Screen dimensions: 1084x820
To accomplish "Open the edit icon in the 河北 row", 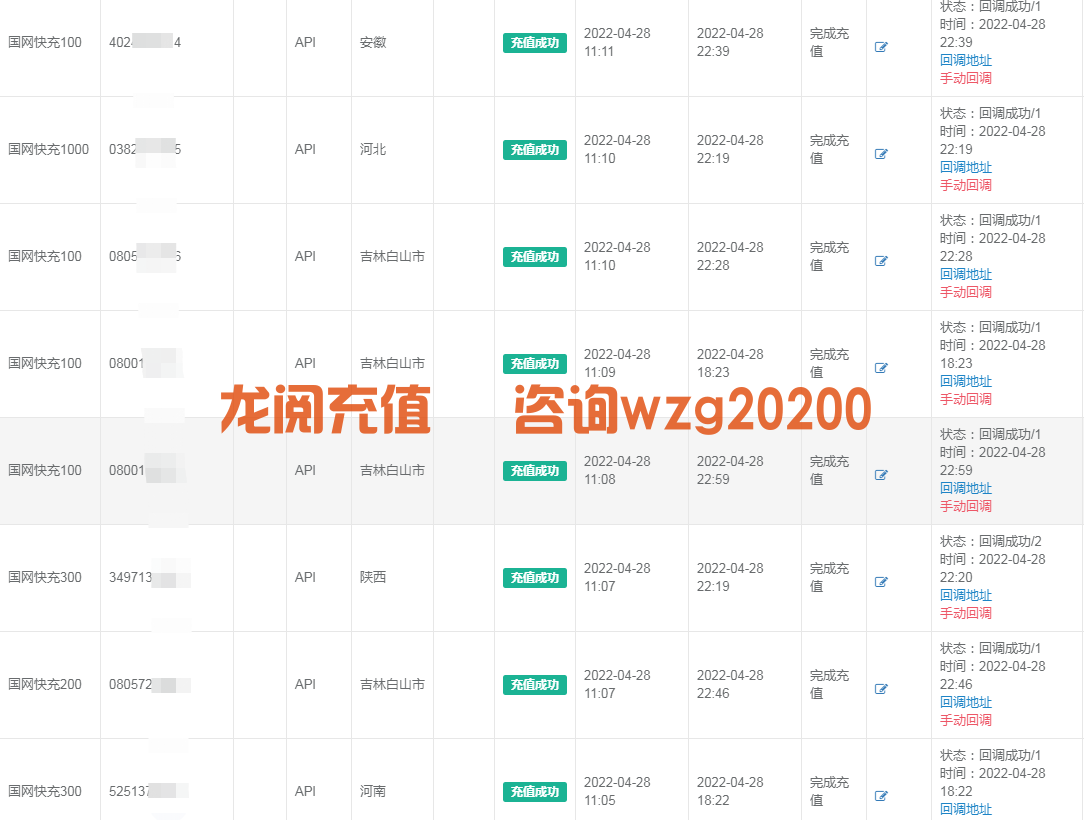I will [x=881, y=154].
